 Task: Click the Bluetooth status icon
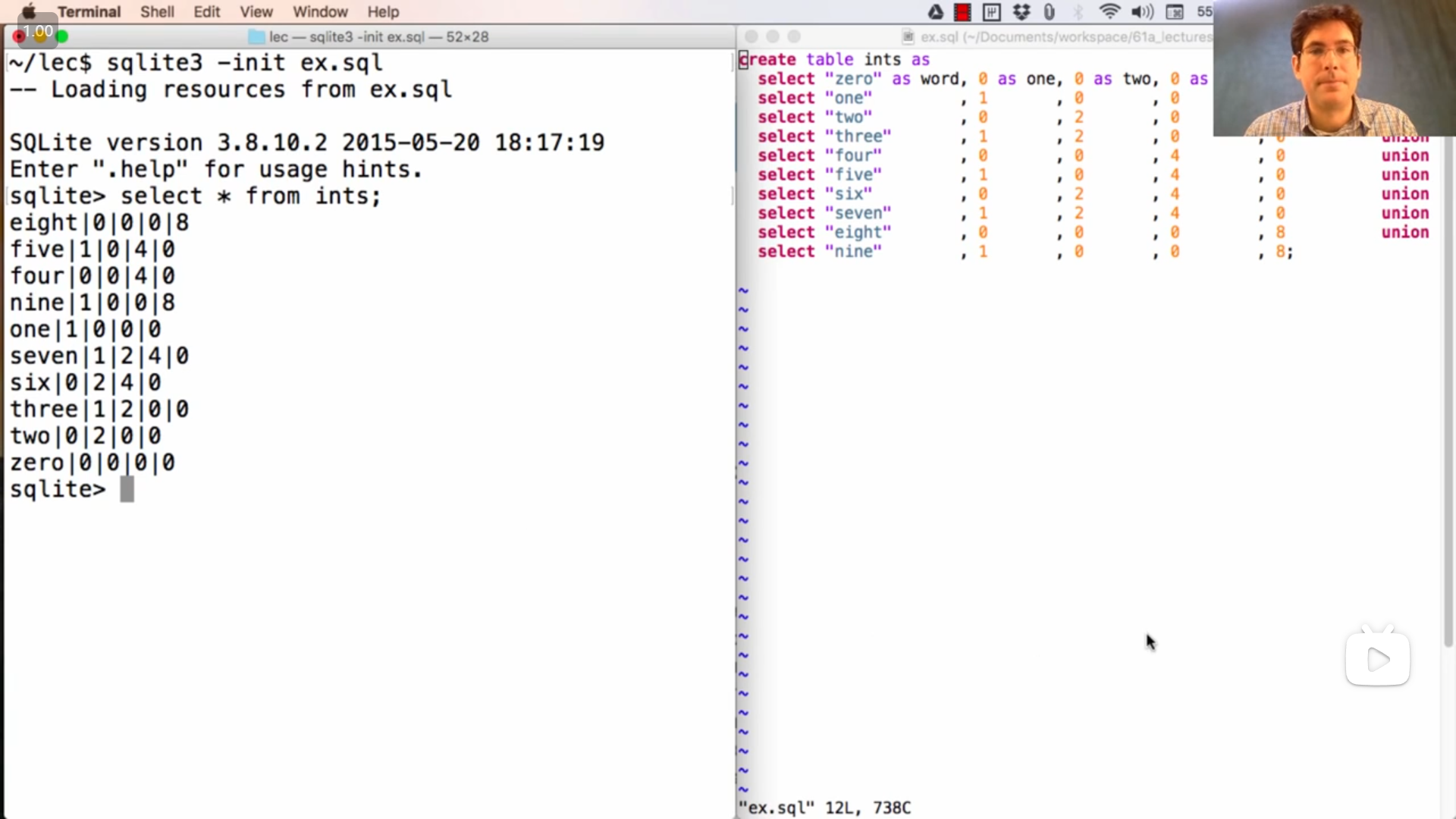pyautogui.click(x=1078, y=11)
